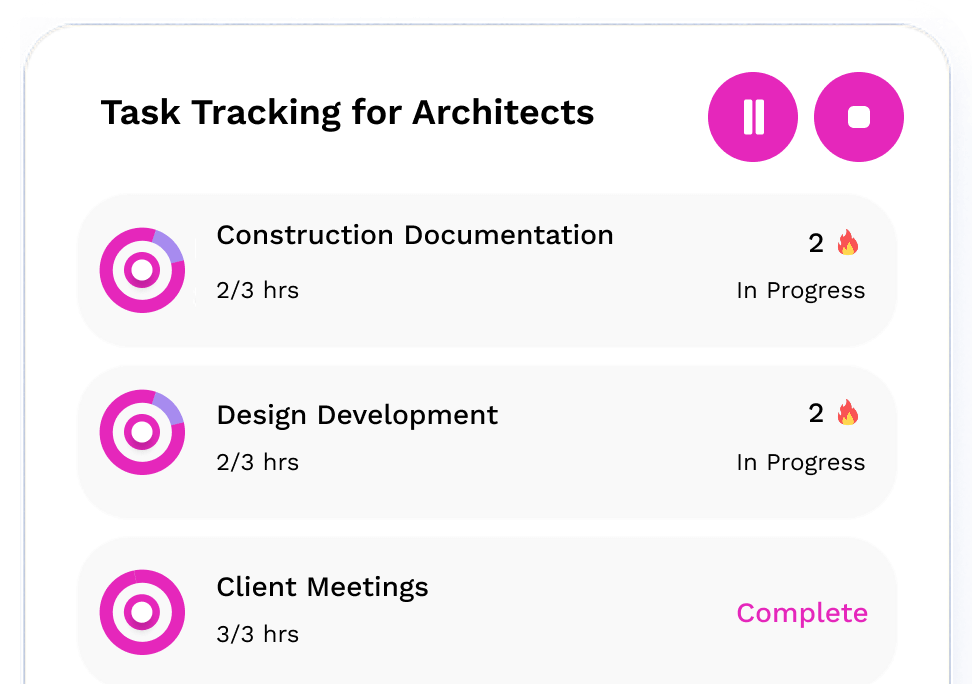Viewport: 973px width, 684px height.
Task: Click flame streak icon on Design Development
Action: [x=848, y=413]
